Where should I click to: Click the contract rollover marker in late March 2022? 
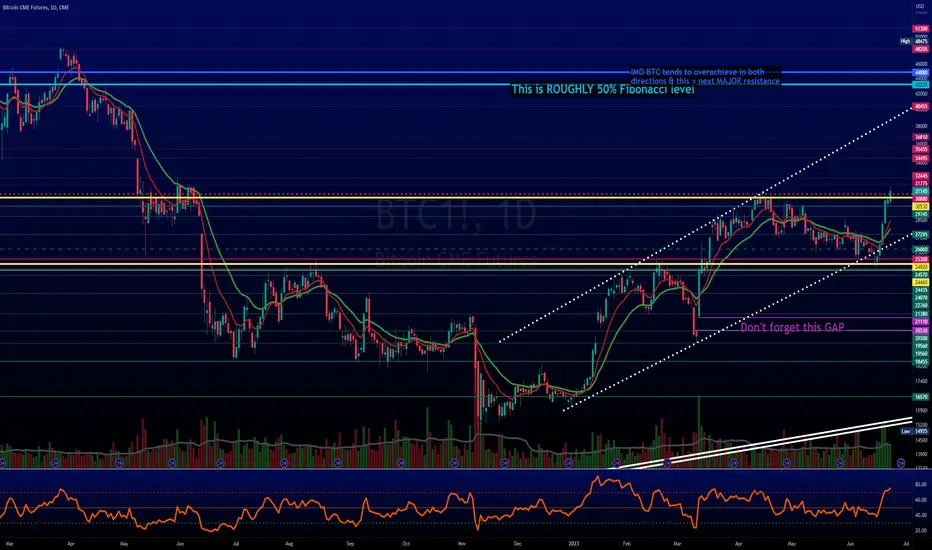coord(55,462)
